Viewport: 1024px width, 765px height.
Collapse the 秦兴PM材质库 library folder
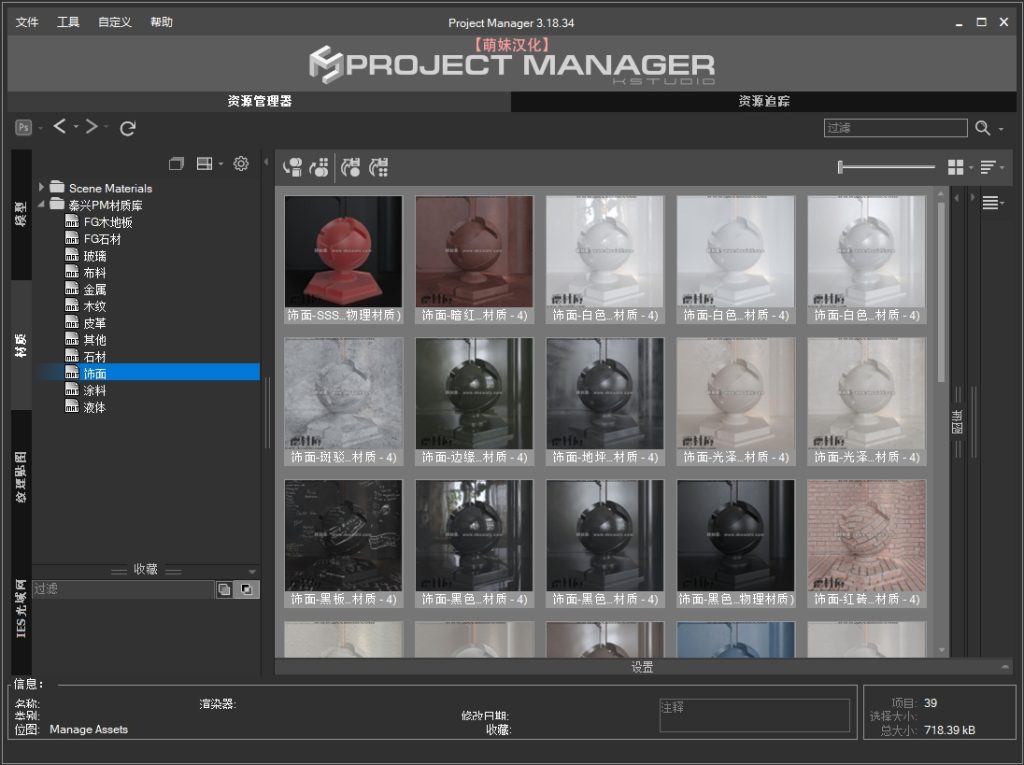coord(41,204)
